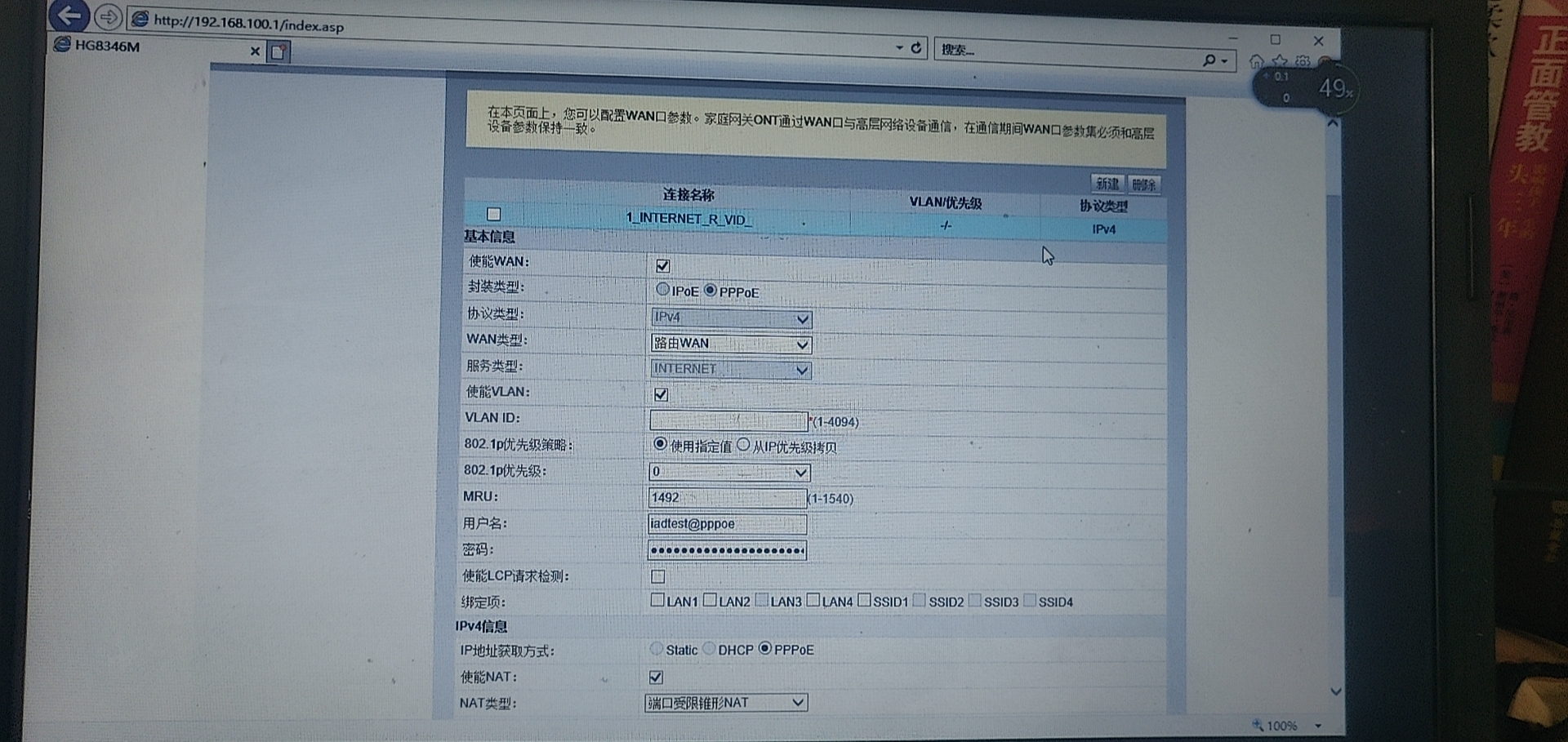Click the MRU field showing 1492
The width and height of the screenshot is (1568, 742).
pos(727,497)
